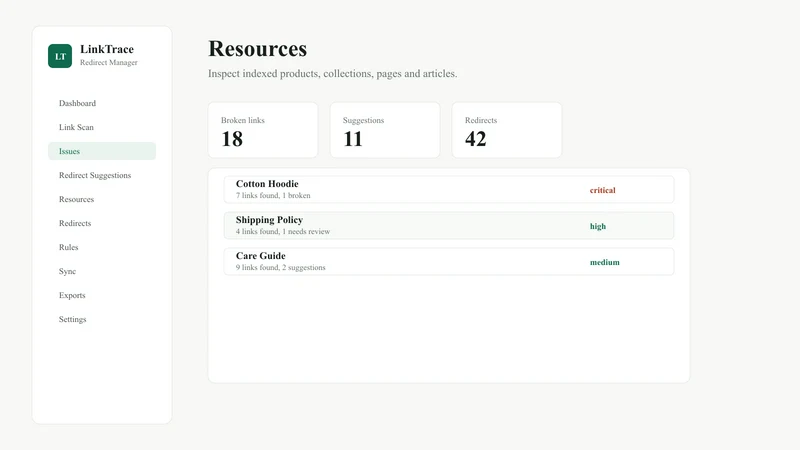Screen dimensions: 800x450
Task: Click '9 links found, 2 suggestions' text
Action: [280, 267]
